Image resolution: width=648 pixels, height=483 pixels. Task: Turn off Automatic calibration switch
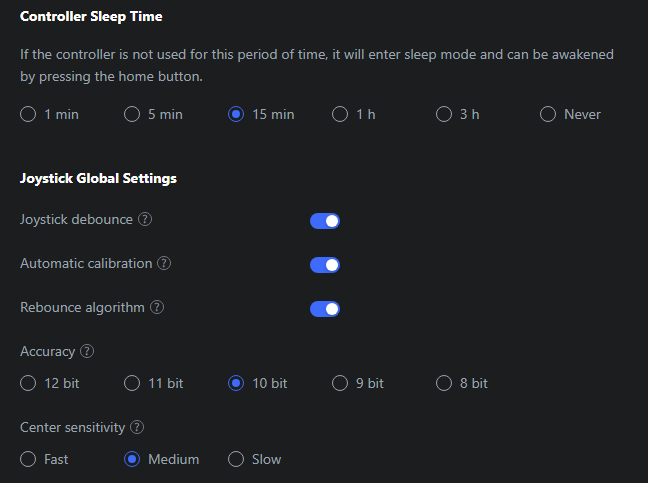pyautogui.click(x=325, y=265)
